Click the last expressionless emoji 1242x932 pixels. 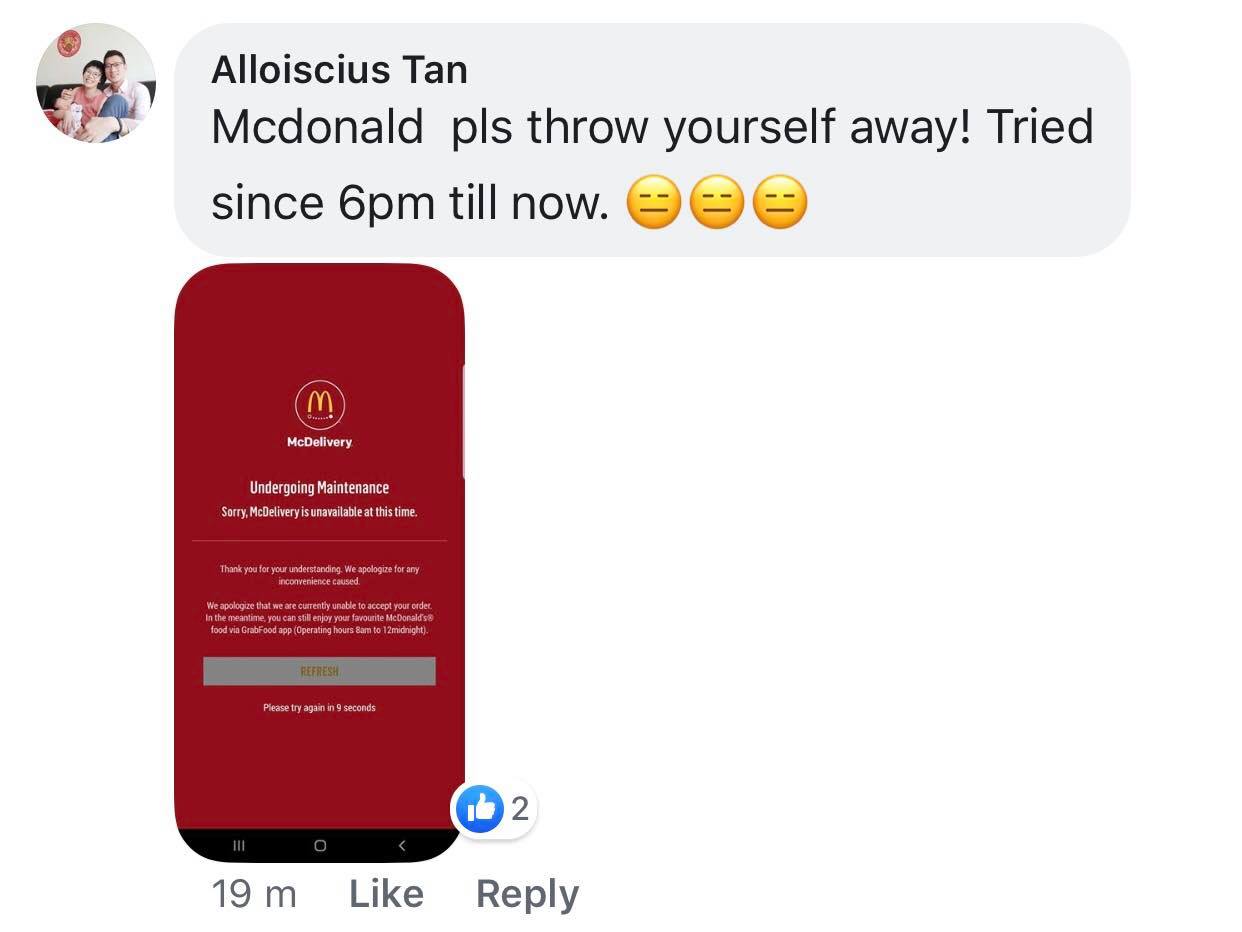[x=779, y=201]
